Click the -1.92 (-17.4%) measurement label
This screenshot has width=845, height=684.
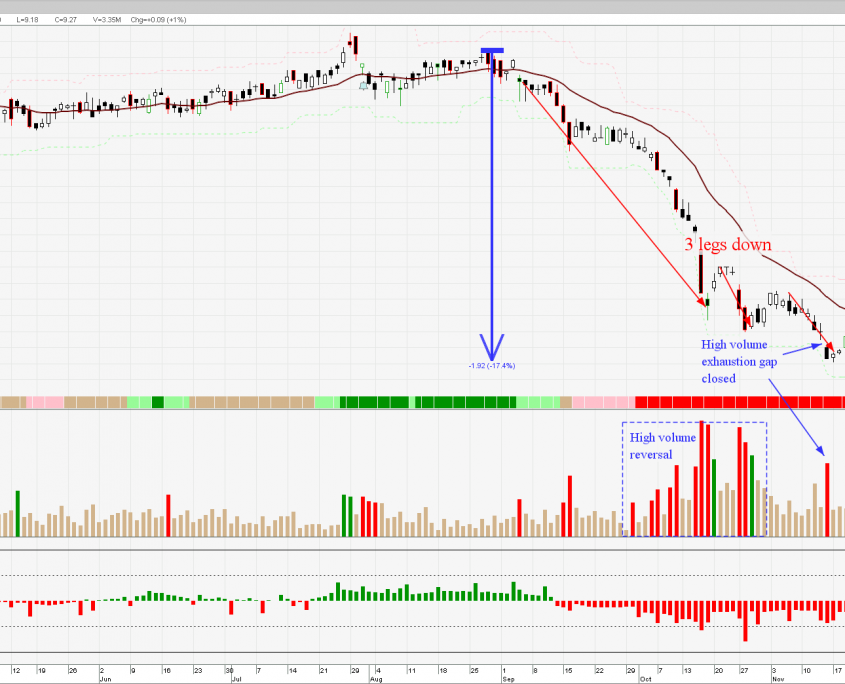tap(492, 366)
